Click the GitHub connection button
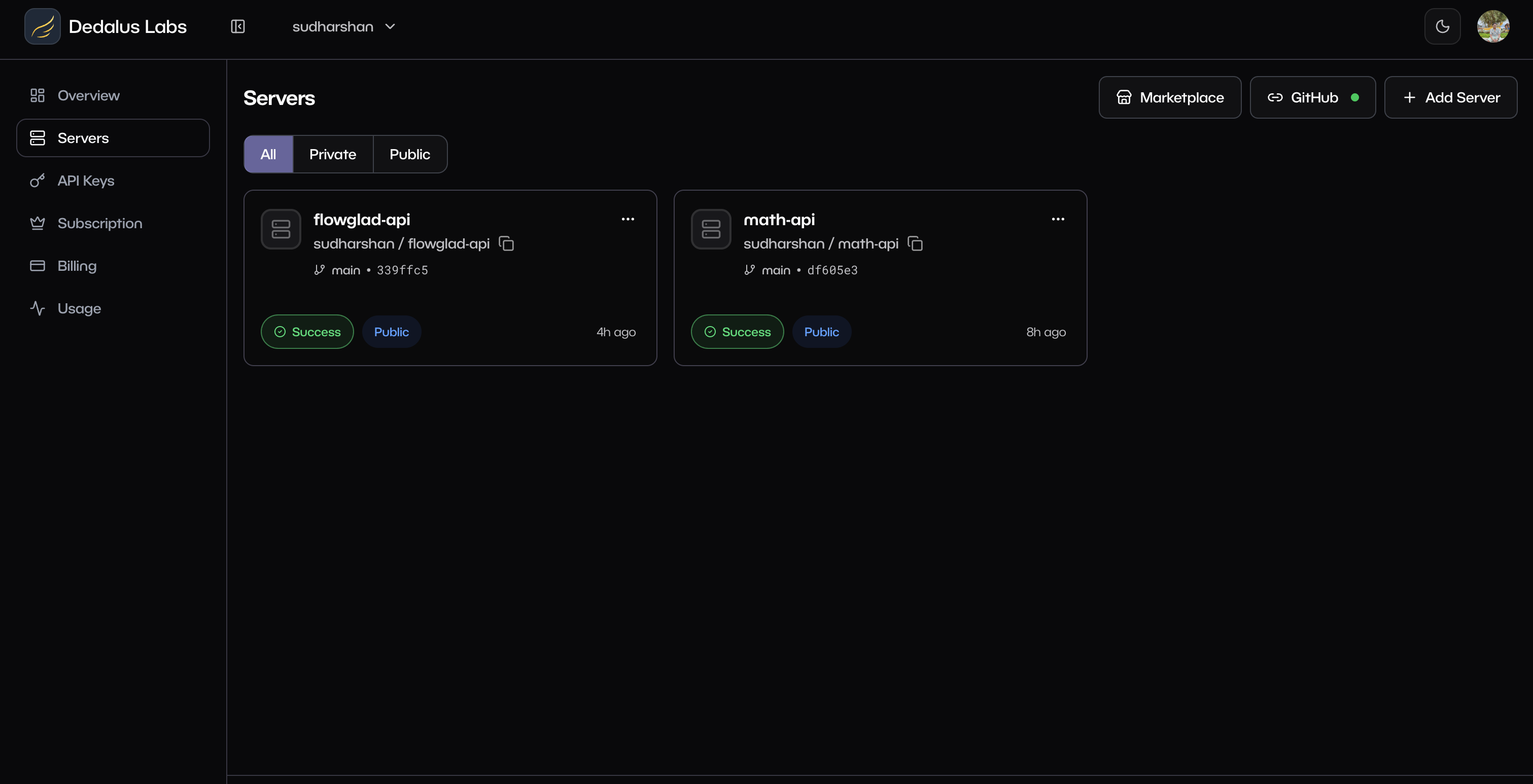This screenshot has width=1533, height=784. 1312,97
